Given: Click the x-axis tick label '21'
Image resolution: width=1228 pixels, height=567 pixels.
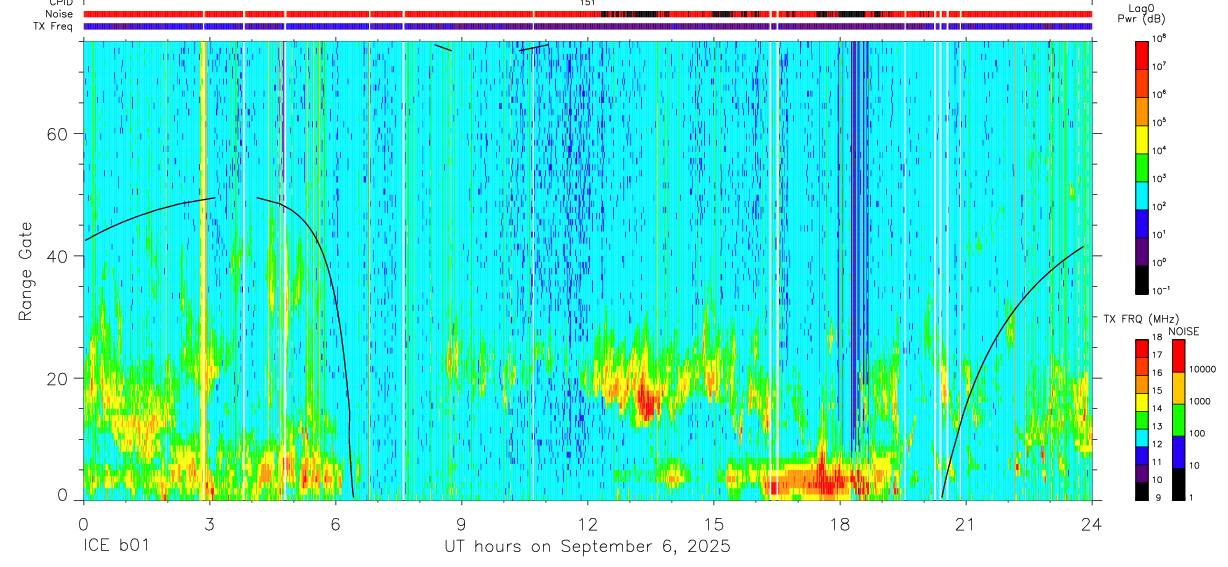Looking at the screenshot, I should pos(965,524).
